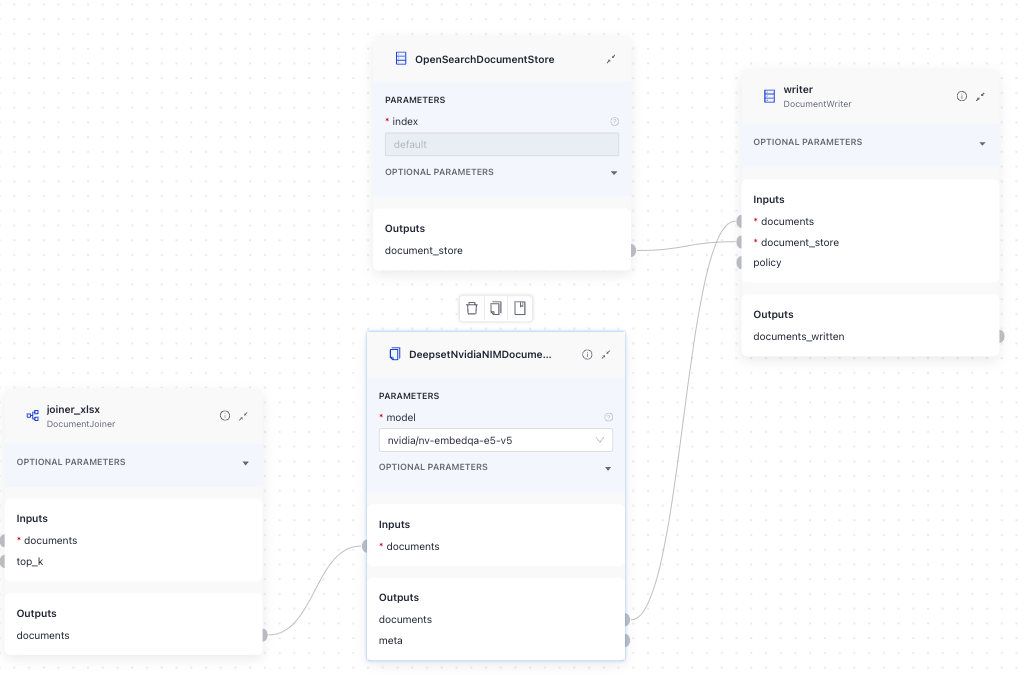
Task: Expand OpenSearchDocumentStore with the diagonal arrows icon
Action: (611, 59)
